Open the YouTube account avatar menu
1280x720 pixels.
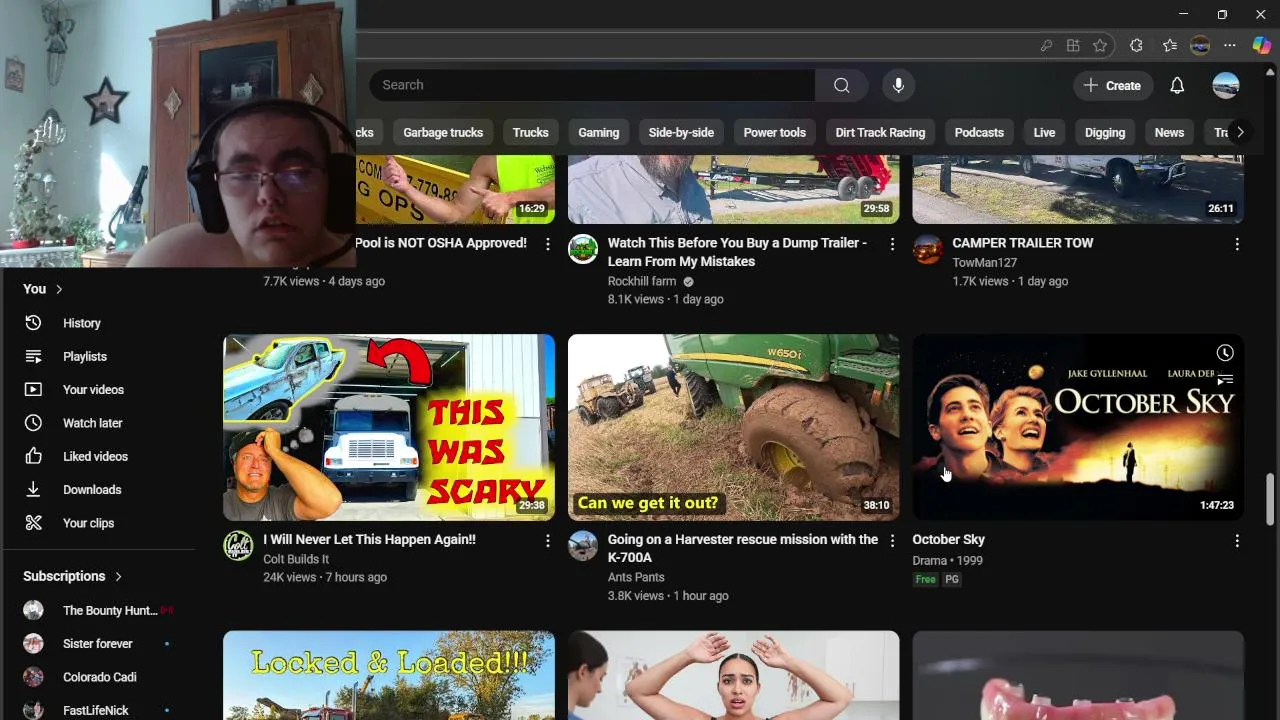(1226, 85)
